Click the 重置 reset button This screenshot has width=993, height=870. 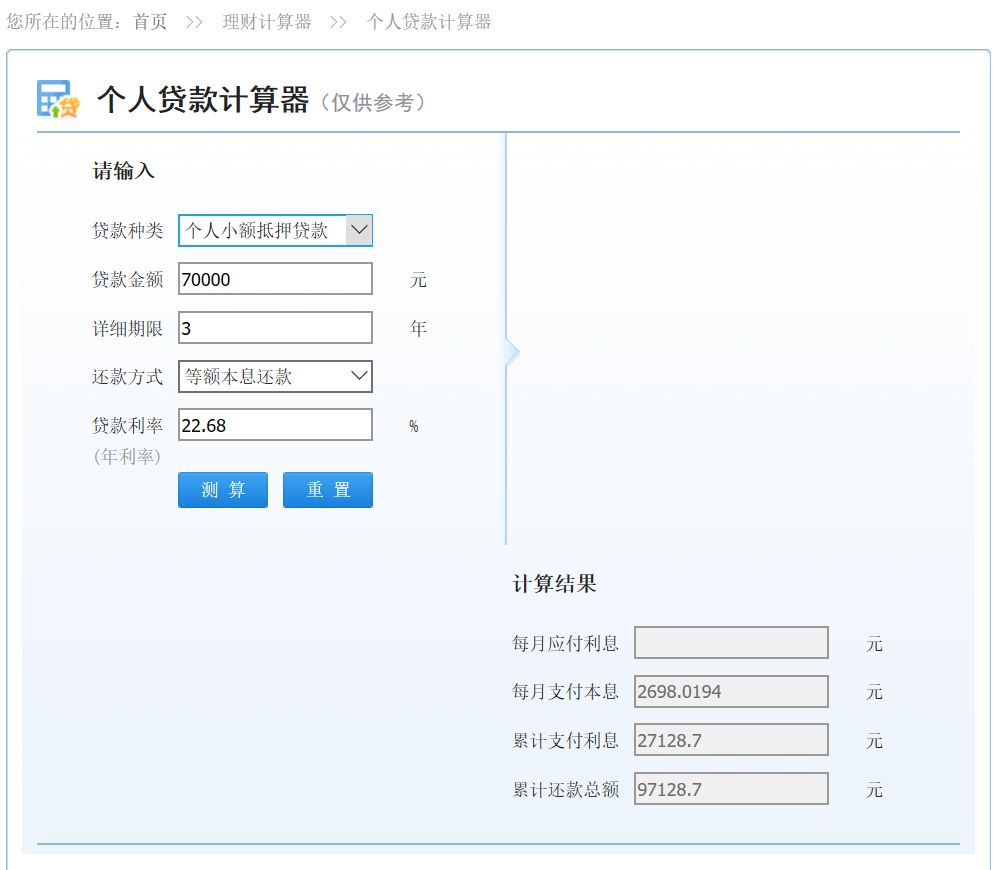coord(327,489)
